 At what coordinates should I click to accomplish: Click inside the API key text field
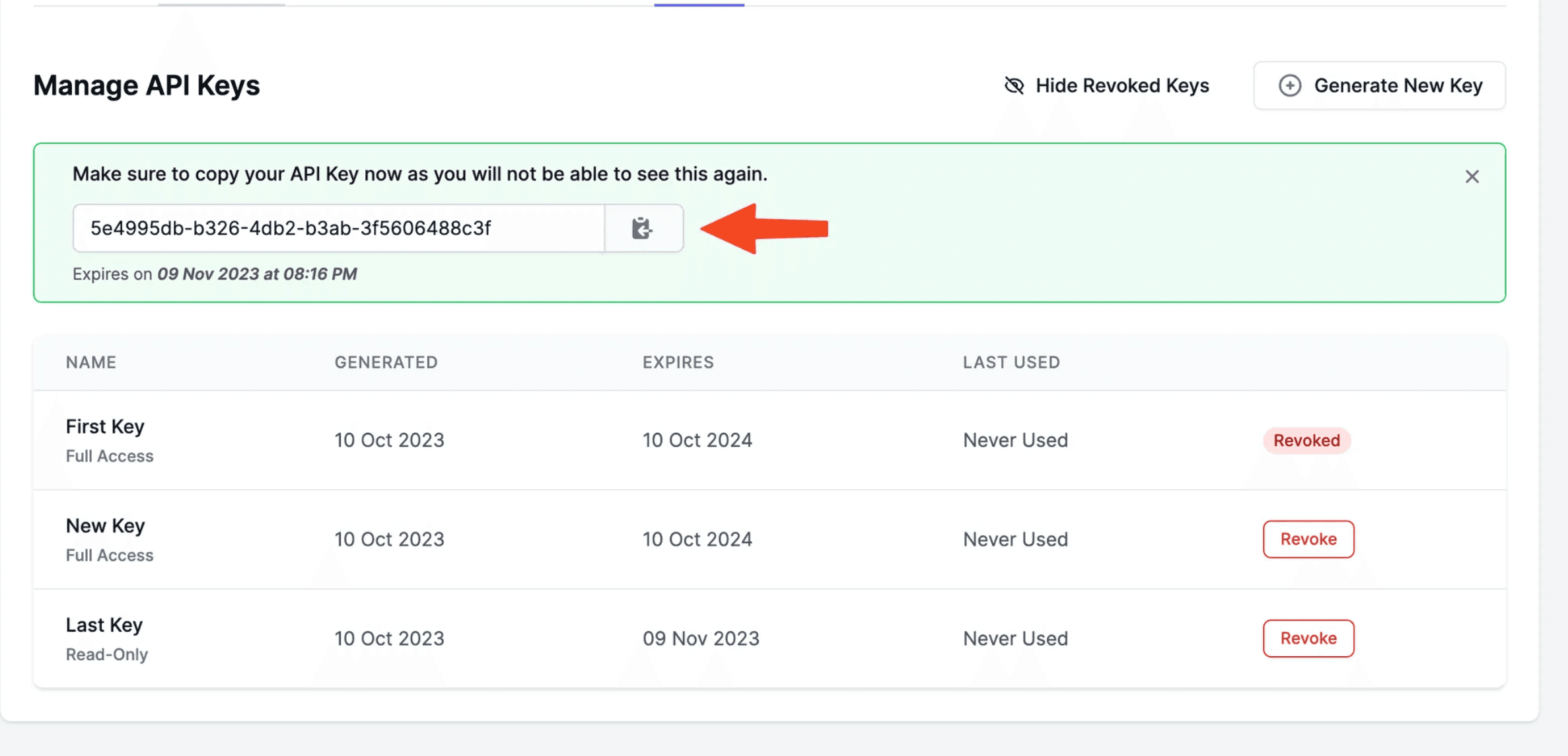point(338,228)
